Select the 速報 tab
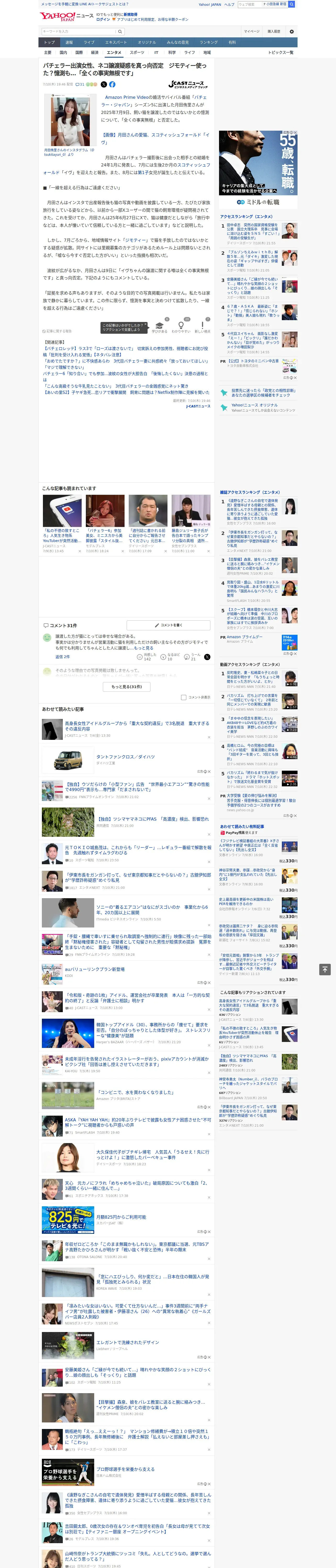Image resolution: width=336 pixels, height=1568 pixels. pos(69,42)
